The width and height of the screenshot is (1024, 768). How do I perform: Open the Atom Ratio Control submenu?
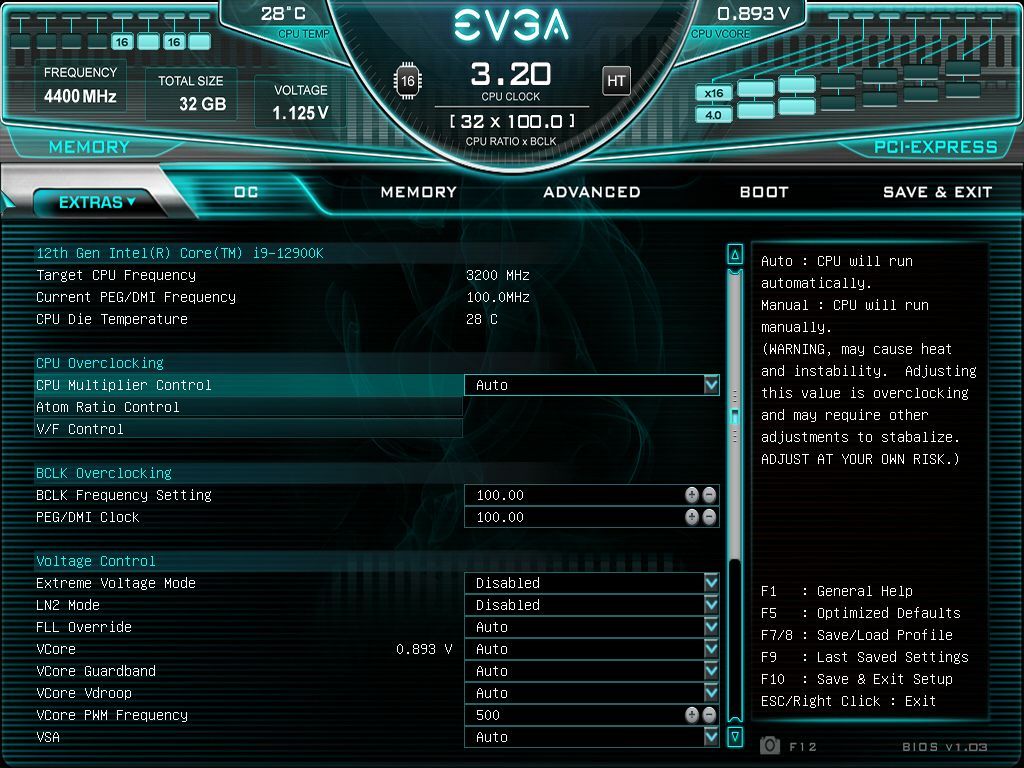tap(248, 408)
